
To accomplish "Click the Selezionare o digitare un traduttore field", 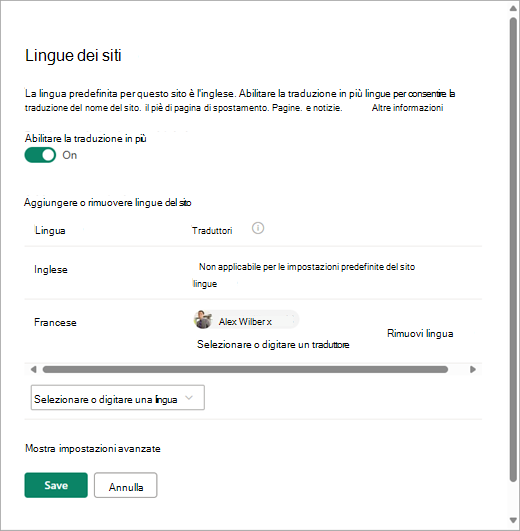I will [x=273, y=345].
